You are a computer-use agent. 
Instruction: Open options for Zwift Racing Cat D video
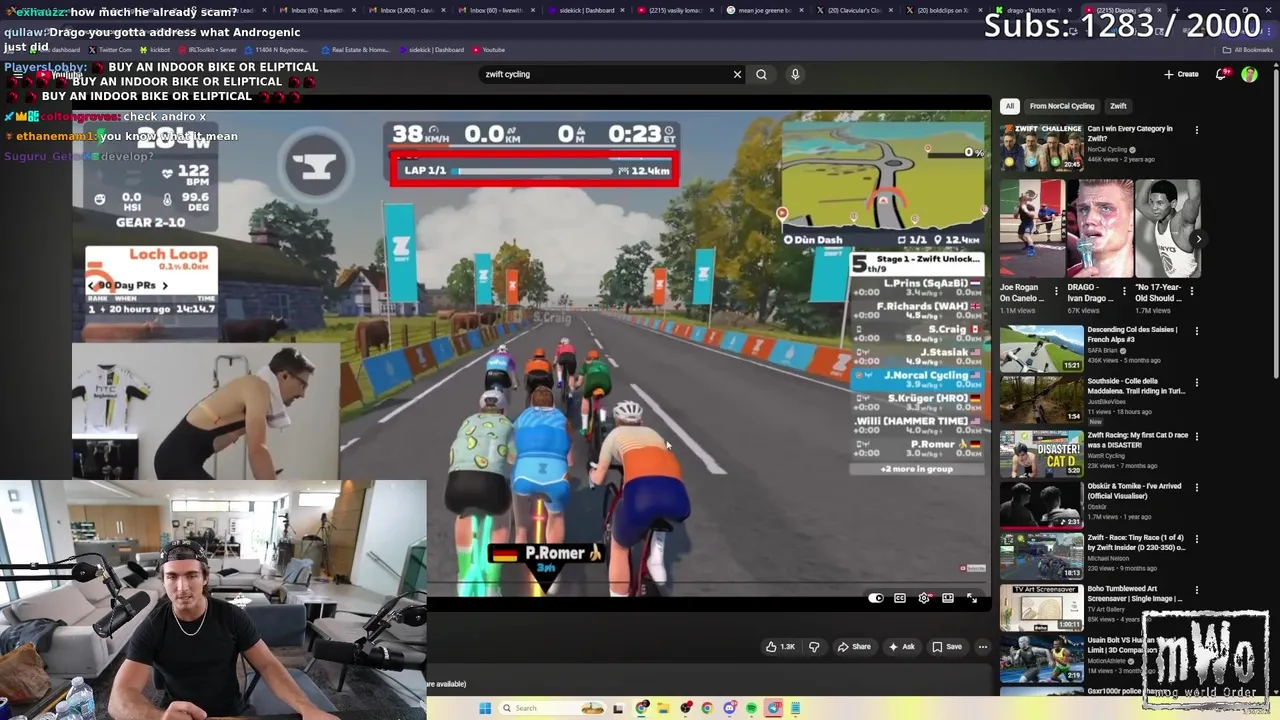1196,436
